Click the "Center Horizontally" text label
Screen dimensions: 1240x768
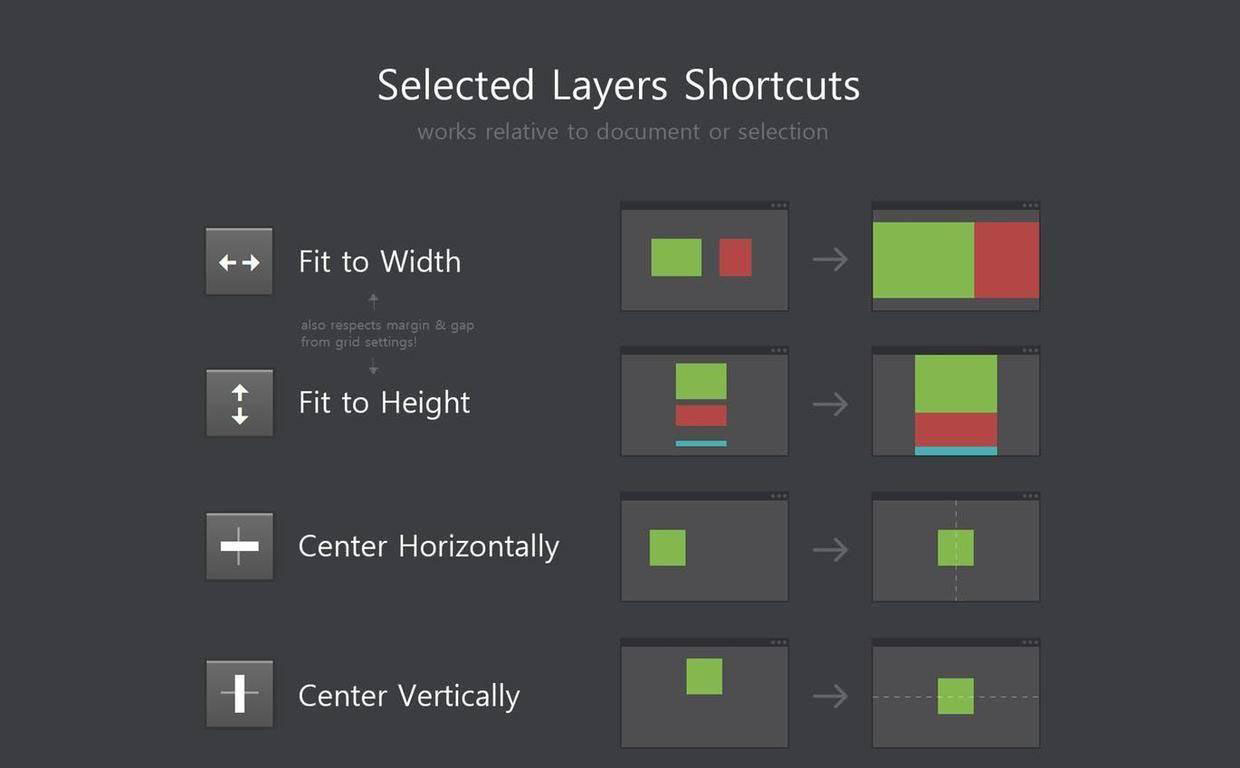428,547
